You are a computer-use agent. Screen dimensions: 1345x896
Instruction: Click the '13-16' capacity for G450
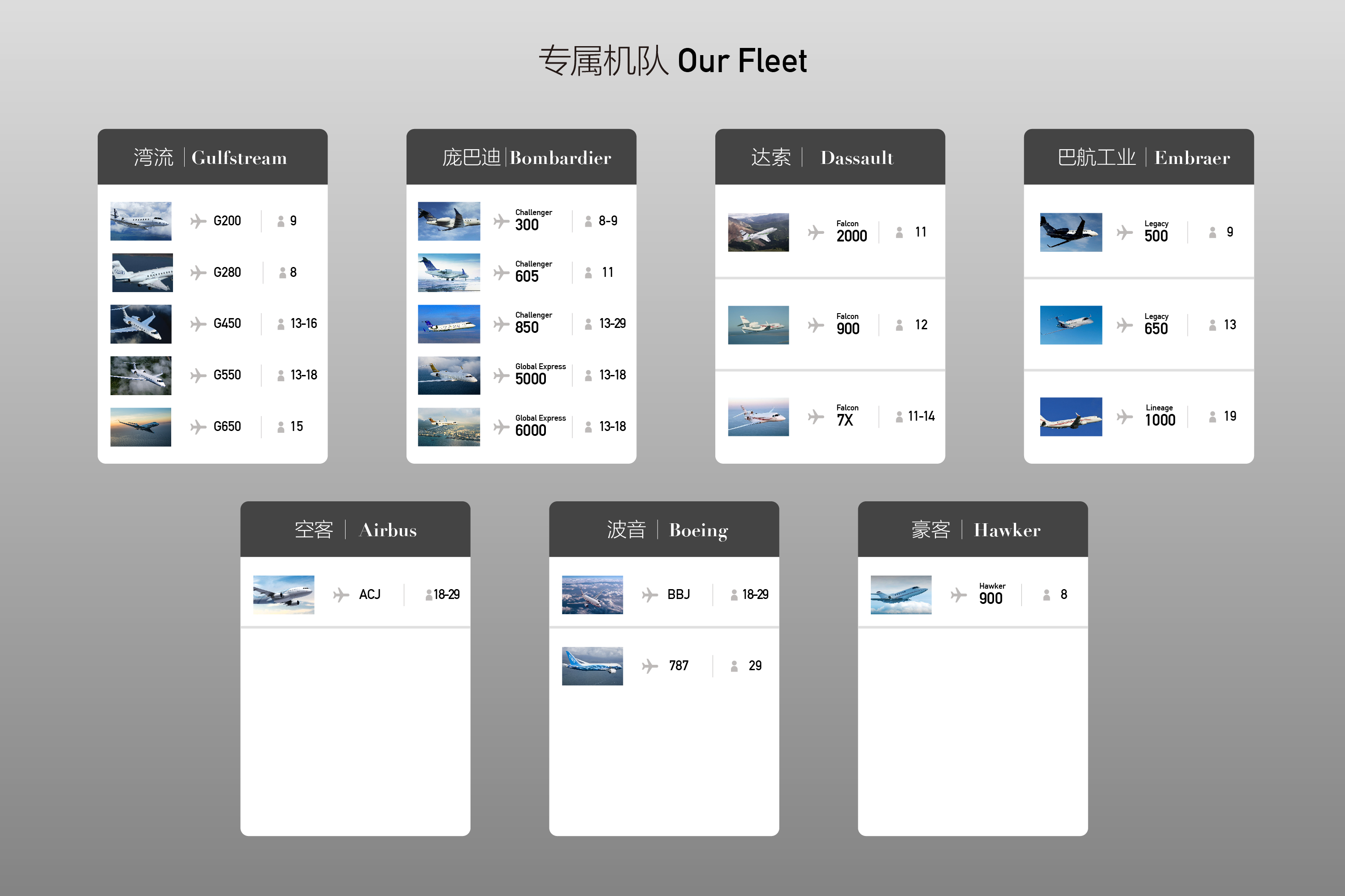(x=303, y=324)
